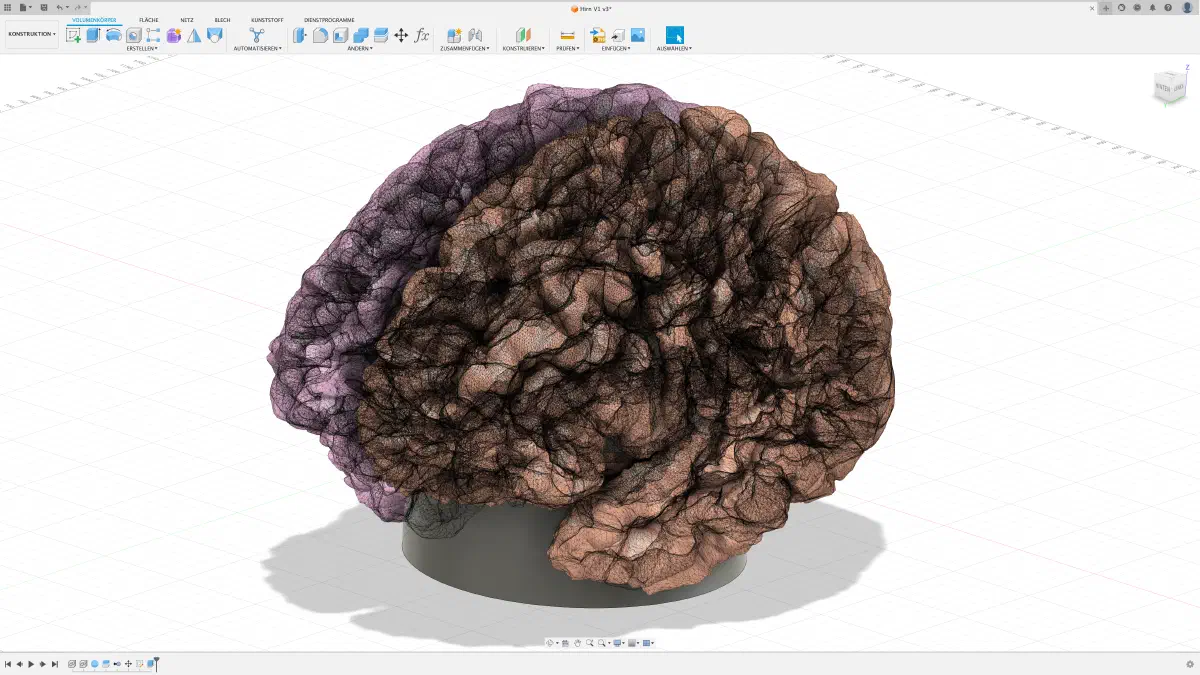This screenshot has width=1200, height=675.
Task: Click the Measure icon above Prüfen
Action: (567, 35)
